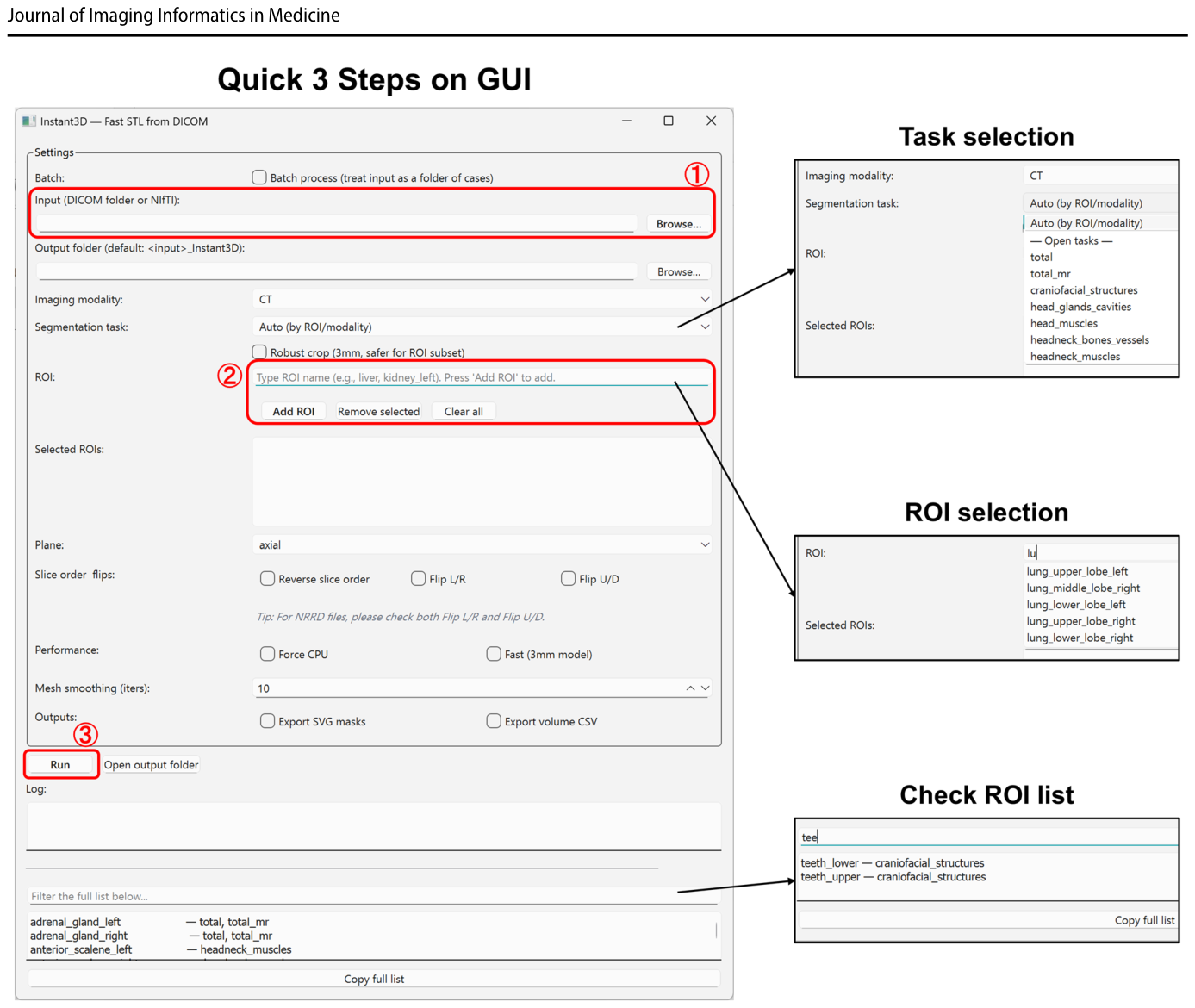This screenshot has height=1008, width=1195.
Task: Select lung_middle_lobe_right suggestion
Action: pyautogui.click(x=1083, y=588)
